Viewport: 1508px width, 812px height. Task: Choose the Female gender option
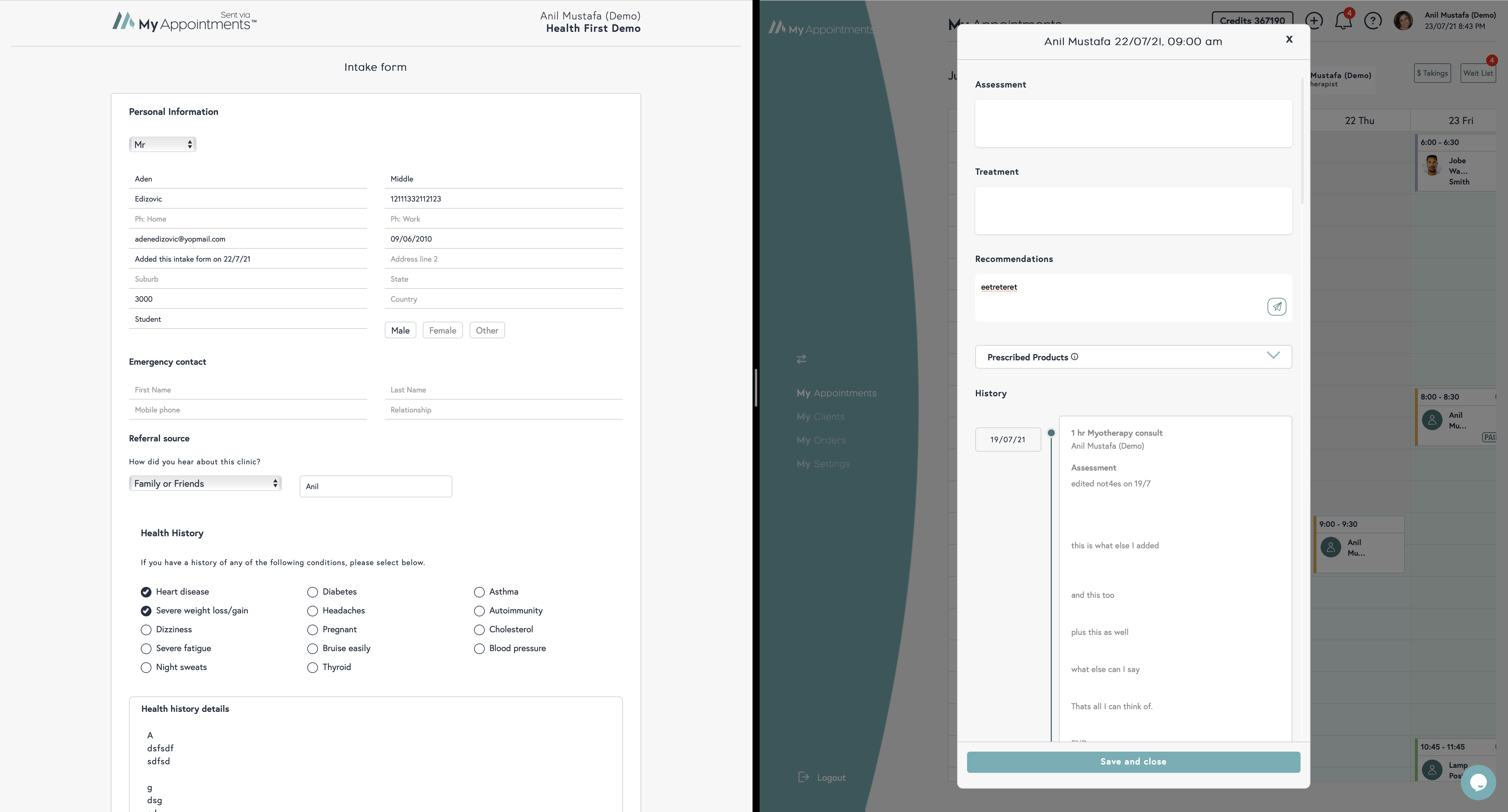(x=442, y=330)
